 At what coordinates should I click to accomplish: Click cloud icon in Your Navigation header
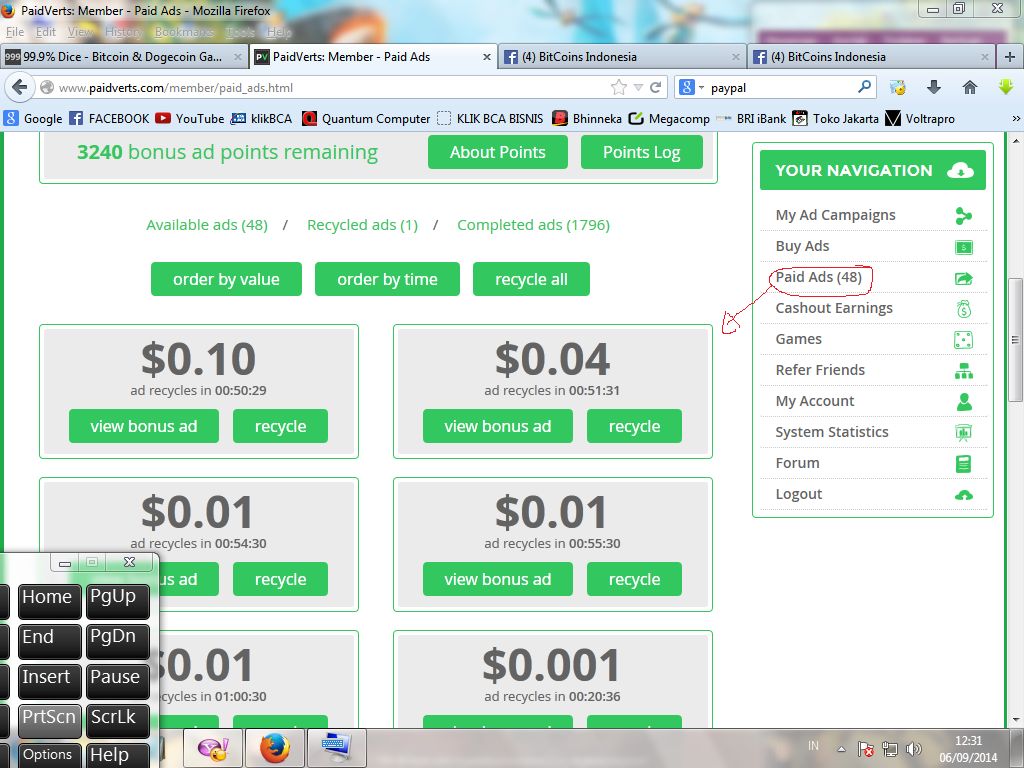(x=960, y=170)
